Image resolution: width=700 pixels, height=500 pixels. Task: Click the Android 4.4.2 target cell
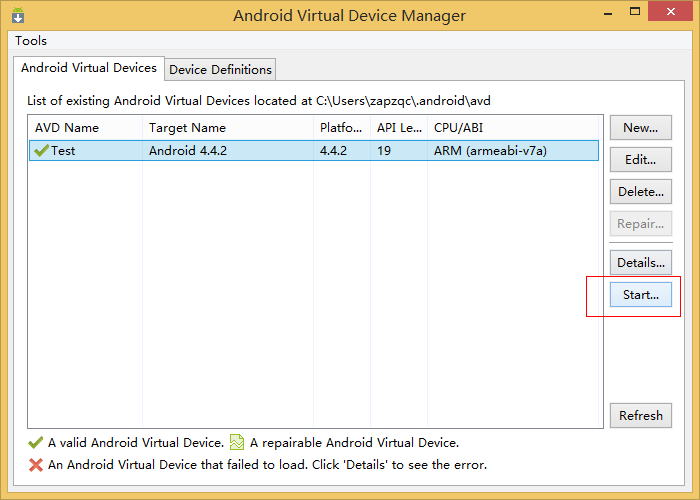pos(188,151)
